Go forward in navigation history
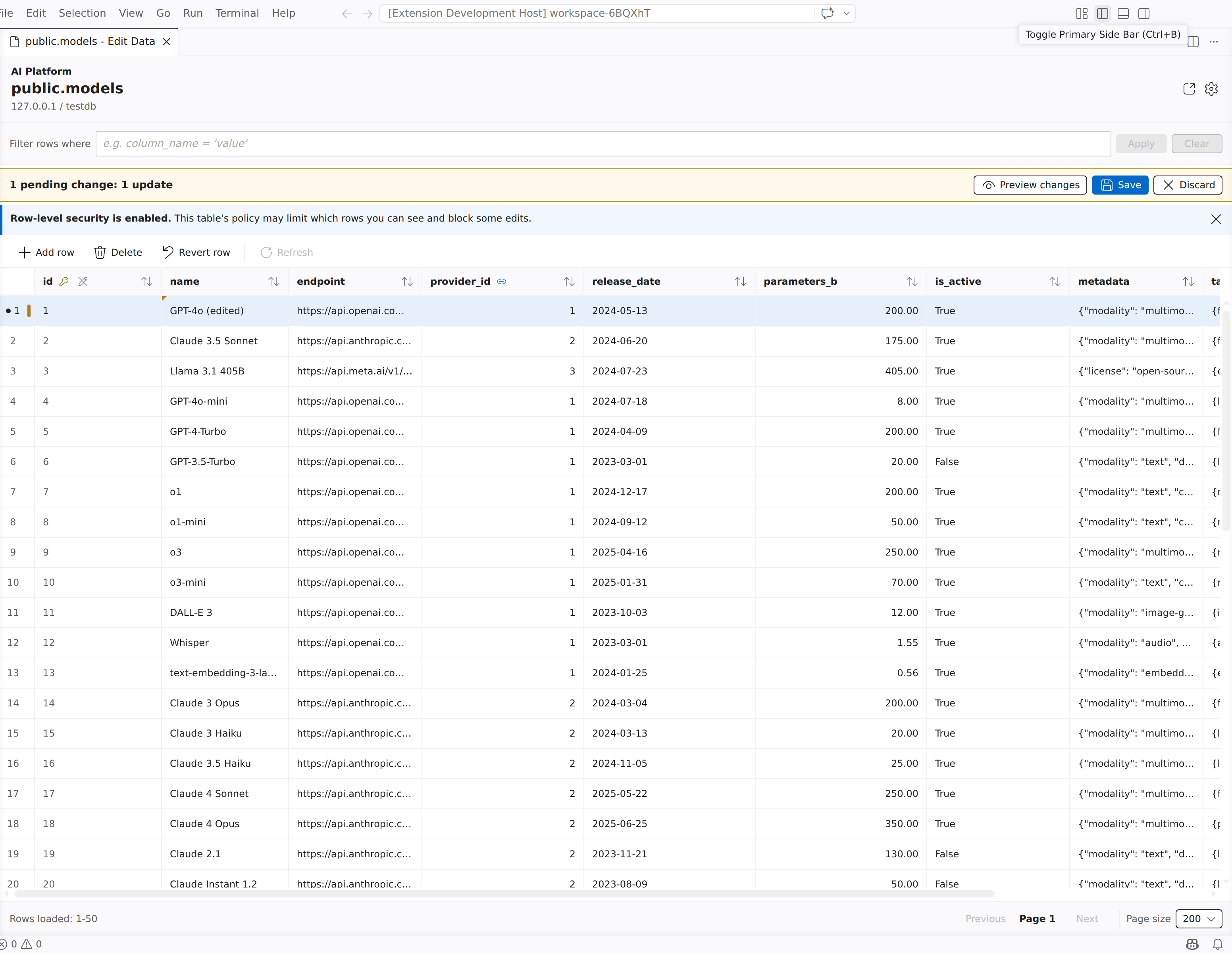 tap(367, 14)
